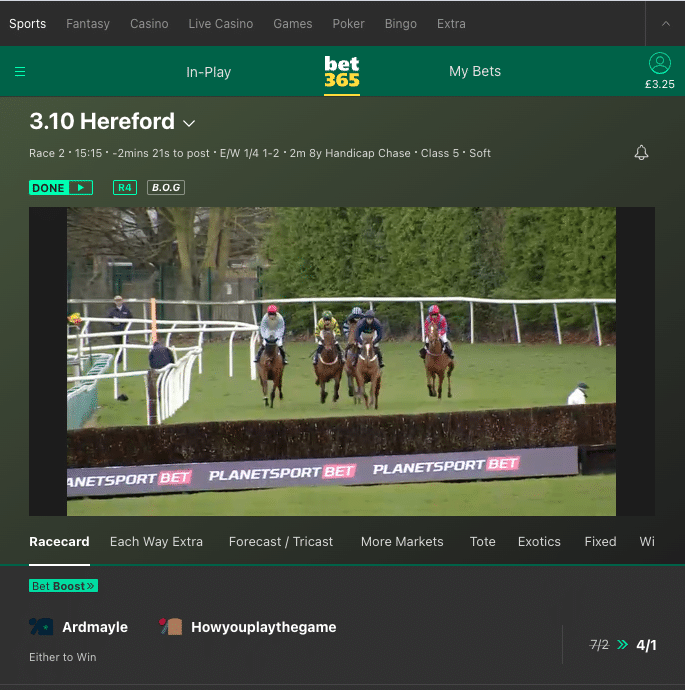Switch to the Each Way Extra tab
The image size is (685, 690).
click(156, 541)
